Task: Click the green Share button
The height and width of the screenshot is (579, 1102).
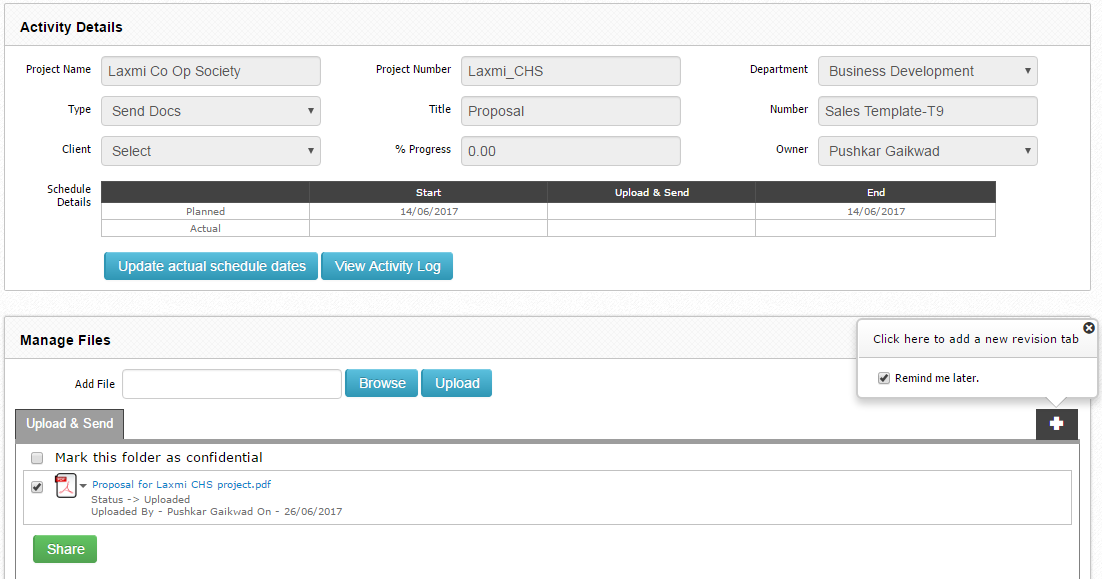Action: pyautogui.click(x=65, y=549)
